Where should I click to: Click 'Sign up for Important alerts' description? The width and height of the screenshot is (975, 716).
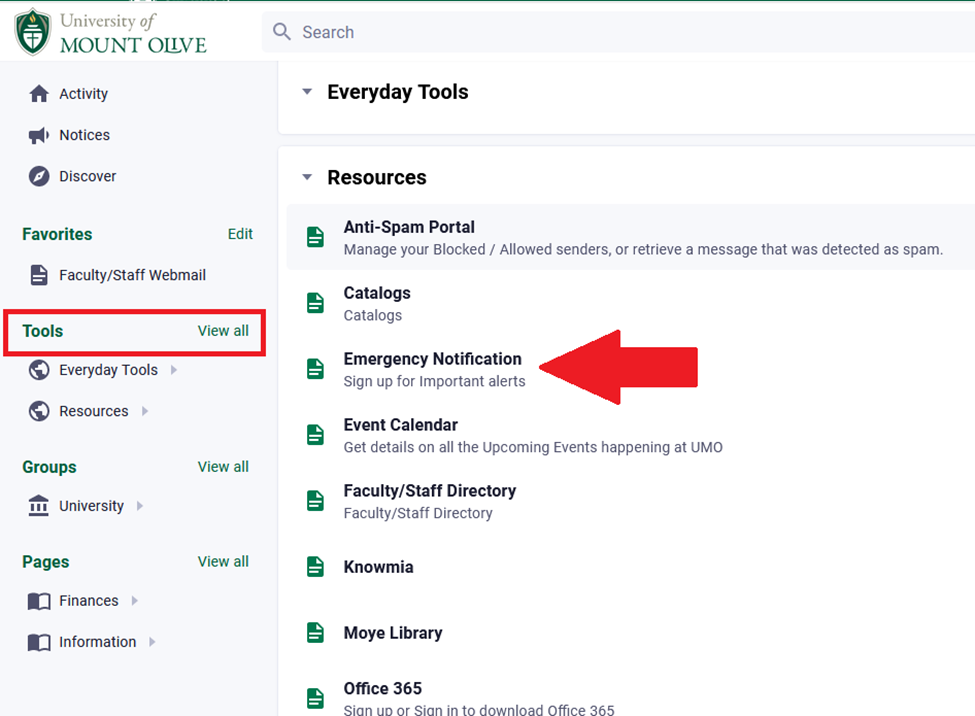(x=435, y=381)
